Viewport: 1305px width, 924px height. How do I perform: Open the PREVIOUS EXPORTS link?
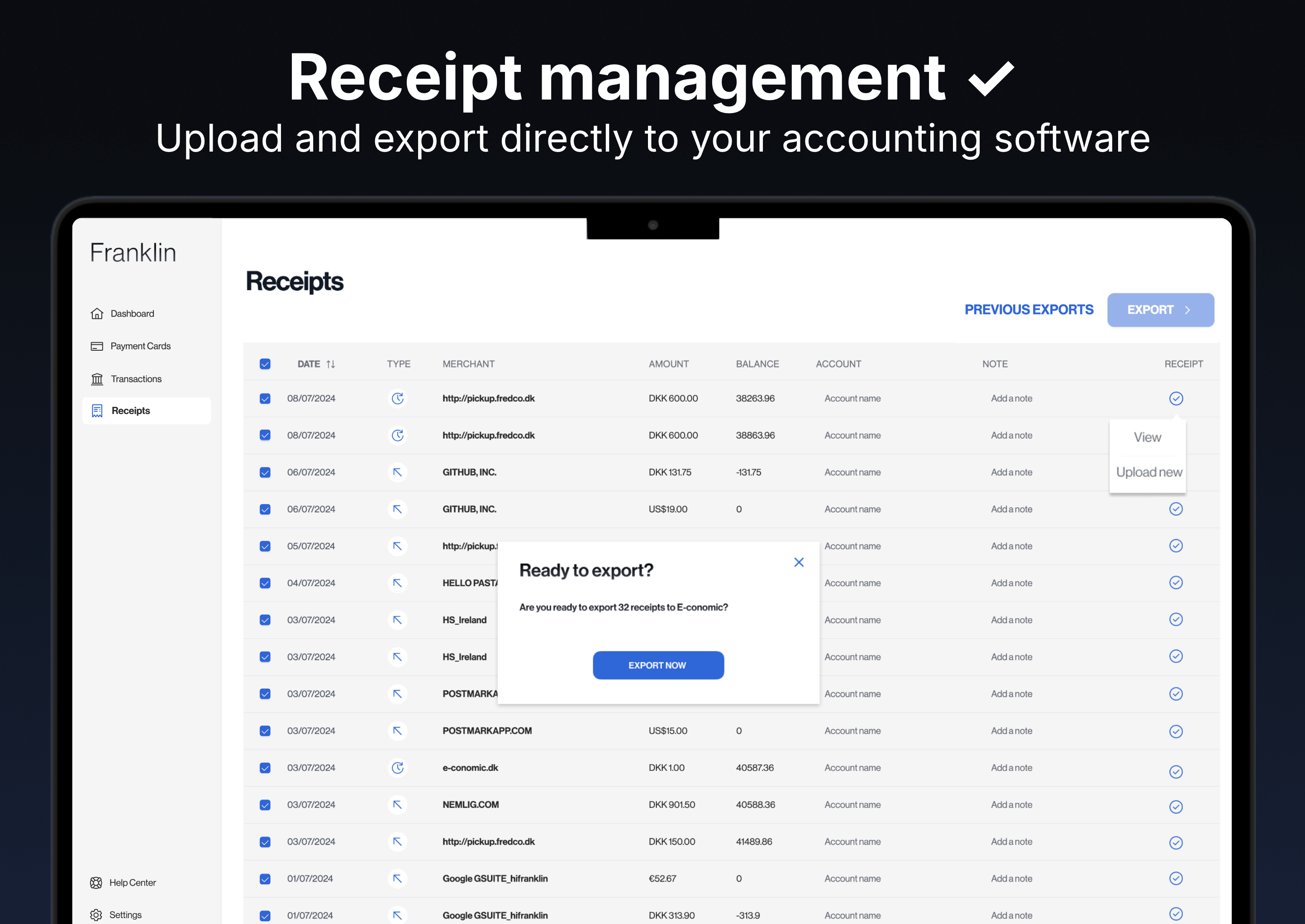1029,310
